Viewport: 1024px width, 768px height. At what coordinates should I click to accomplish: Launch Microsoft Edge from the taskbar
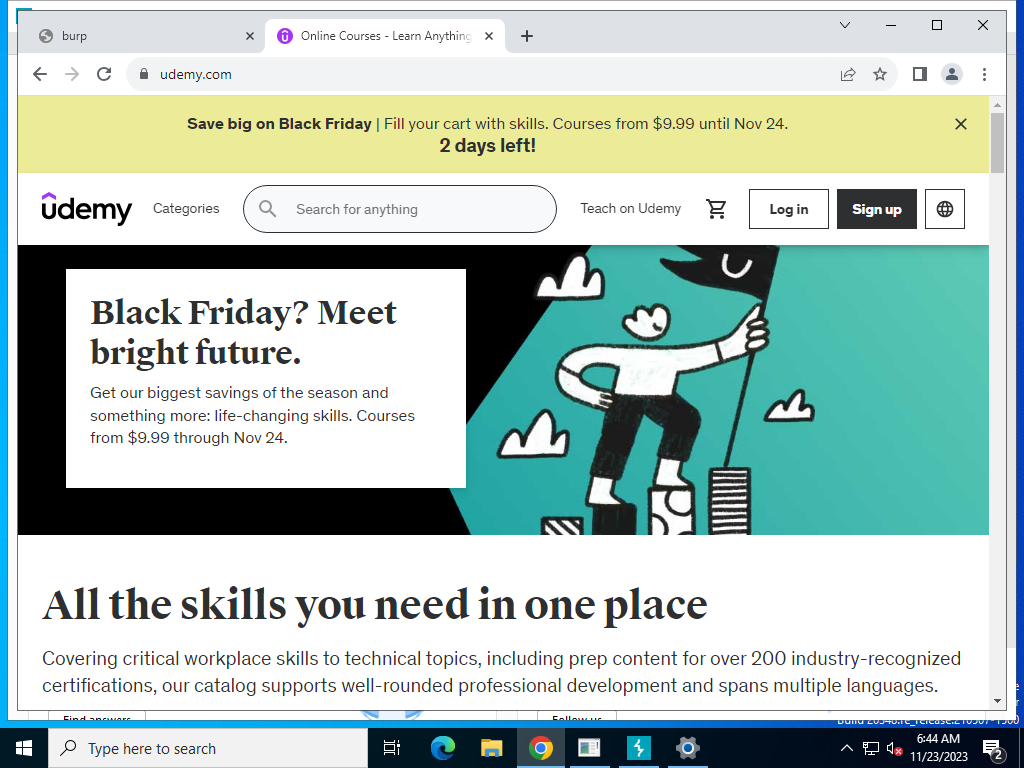point(442,748)
